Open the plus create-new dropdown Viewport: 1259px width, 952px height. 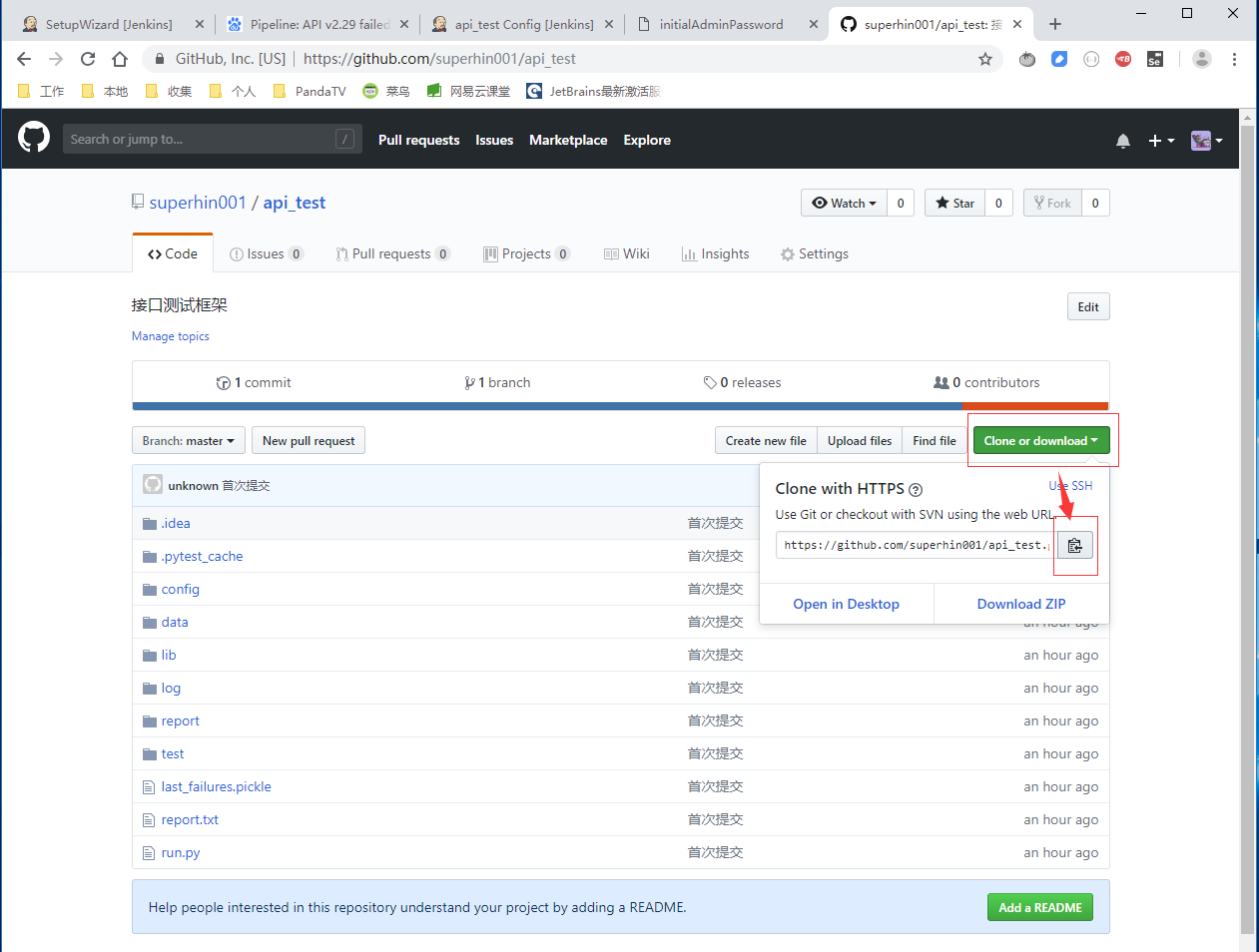pyautogui.click(x=1161, y=141)
